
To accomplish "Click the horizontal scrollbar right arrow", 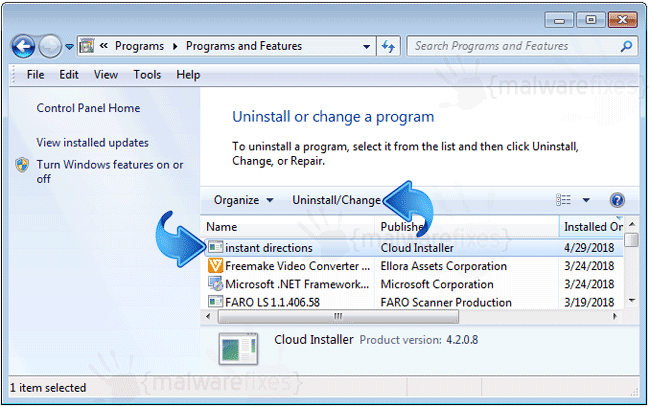I will click(x=615, y=317).
